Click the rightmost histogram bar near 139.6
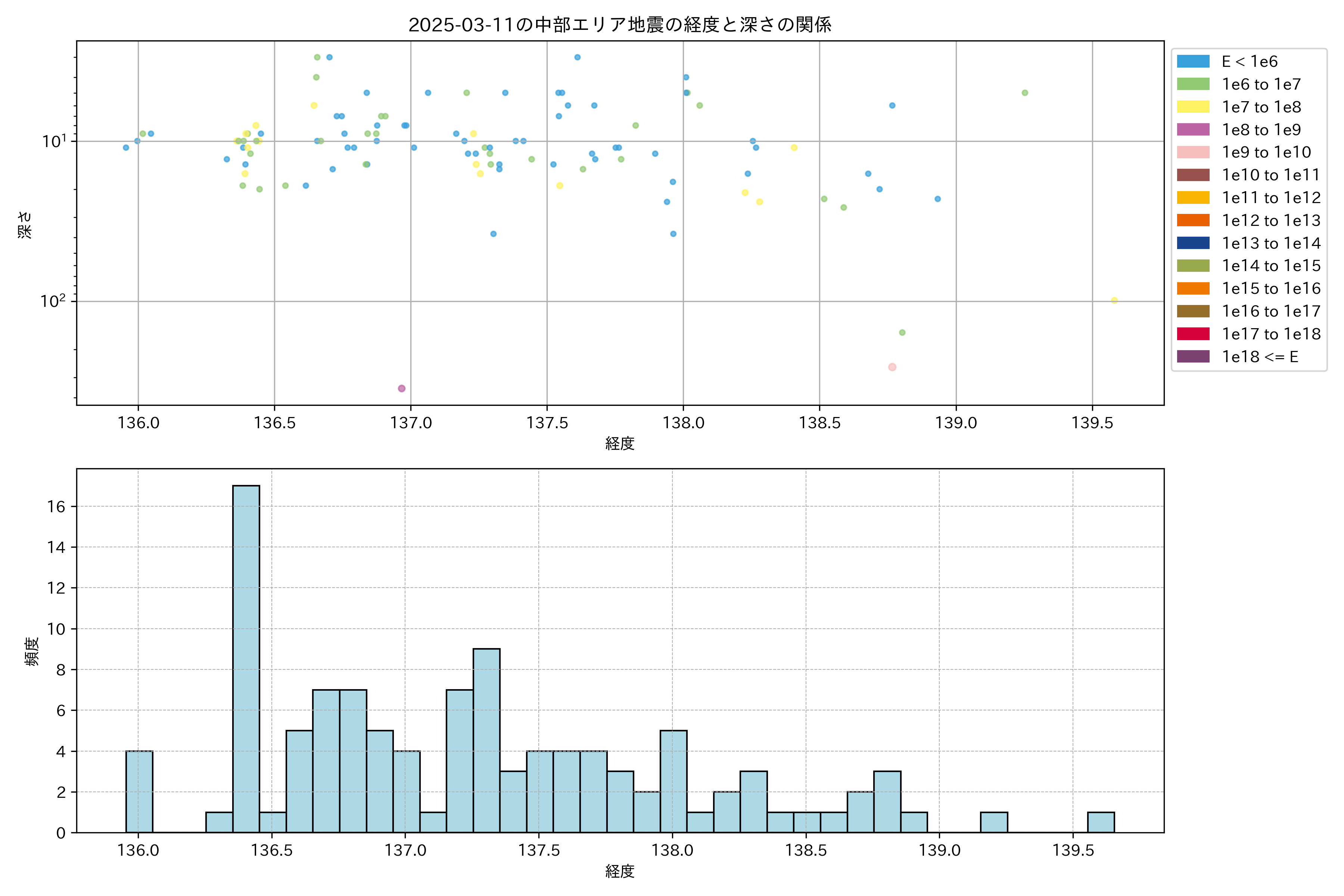 1101,822
